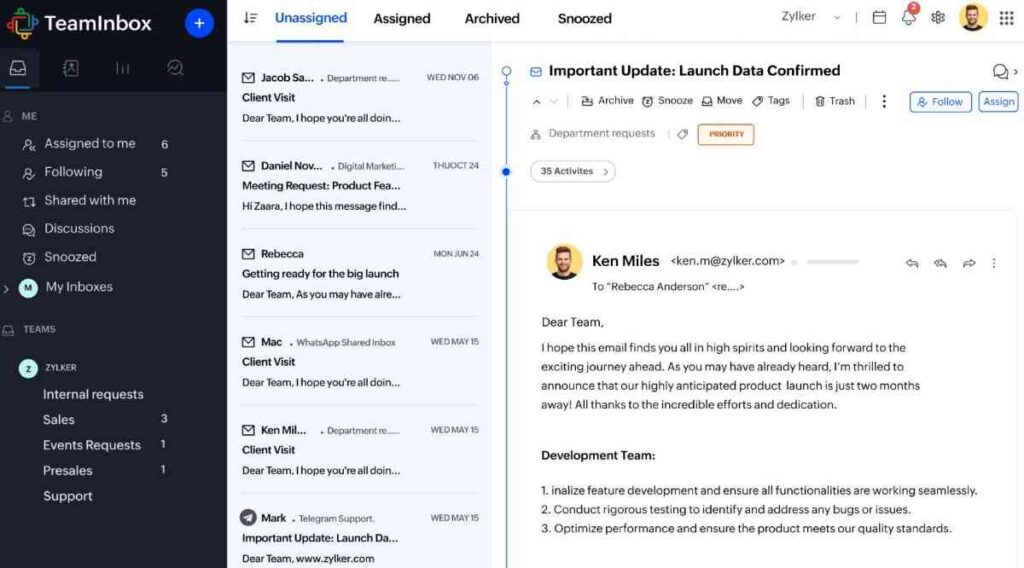Click the blue timeline marker dot
The width and height of the screenshot is (1024, 568).
click(x=506, y=172)
